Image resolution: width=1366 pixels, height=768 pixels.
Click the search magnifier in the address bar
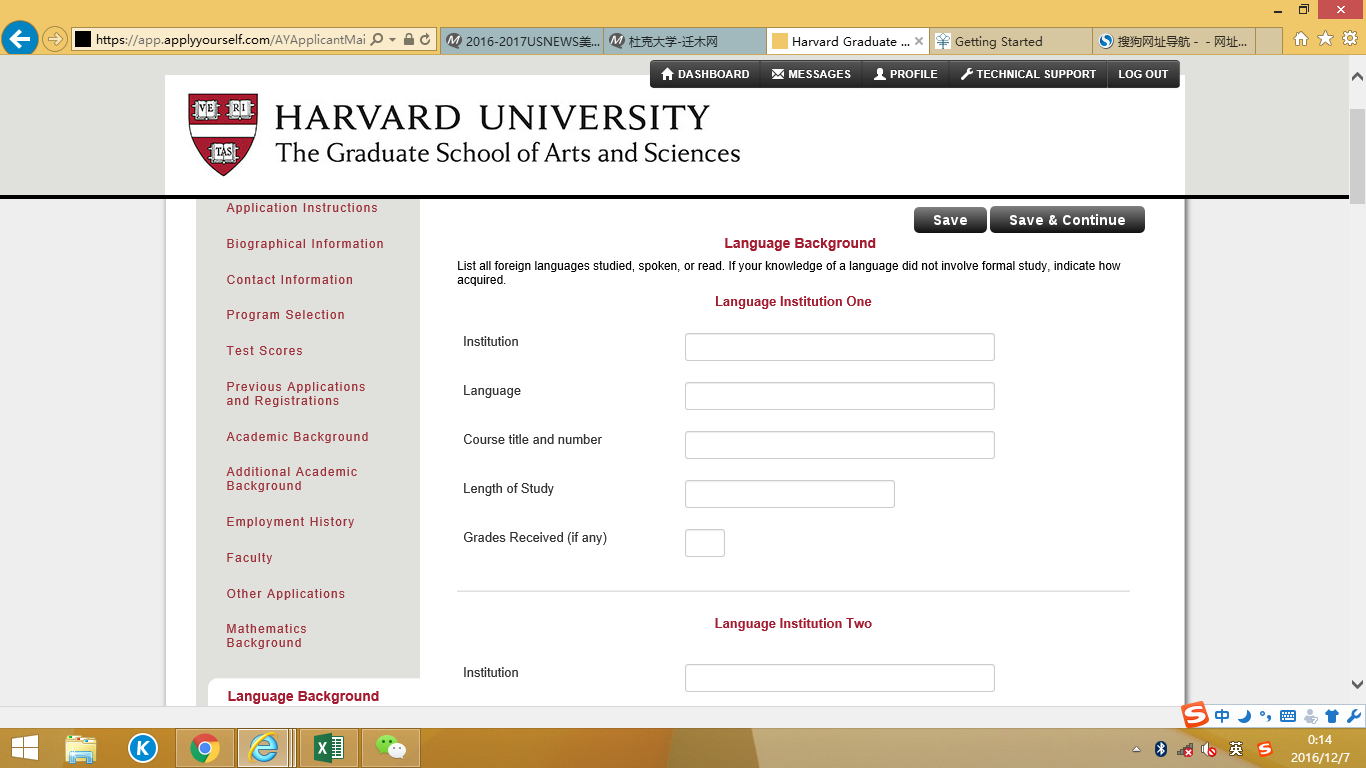(x=377, y=40)
